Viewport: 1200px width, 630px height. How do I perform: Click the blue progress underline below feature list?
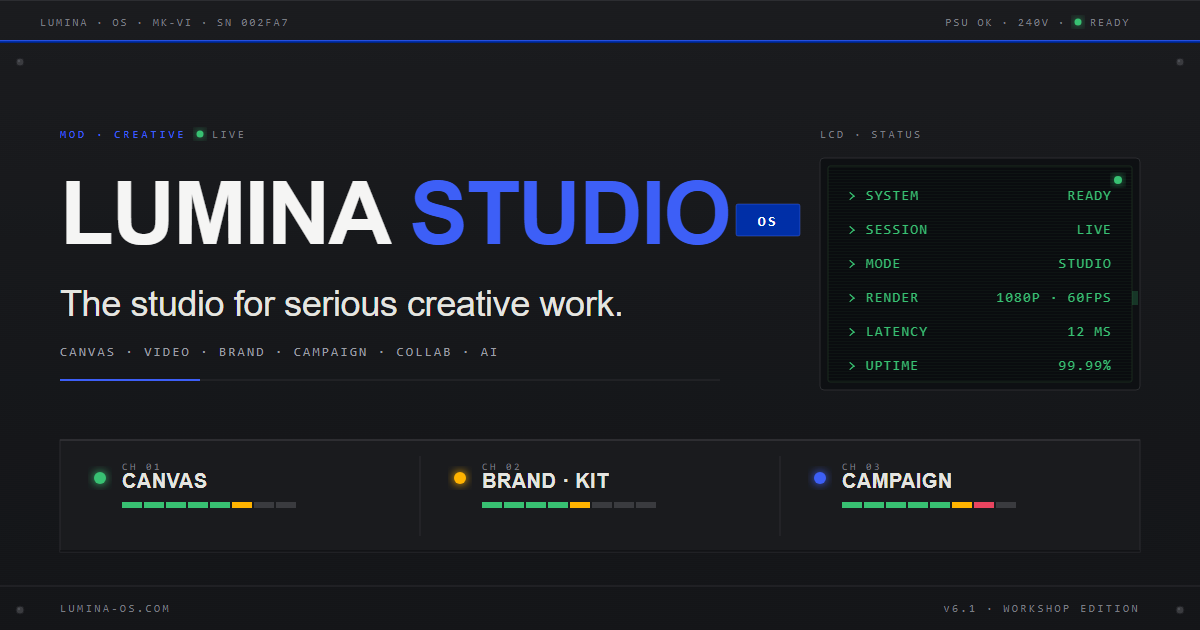point(130,380)
